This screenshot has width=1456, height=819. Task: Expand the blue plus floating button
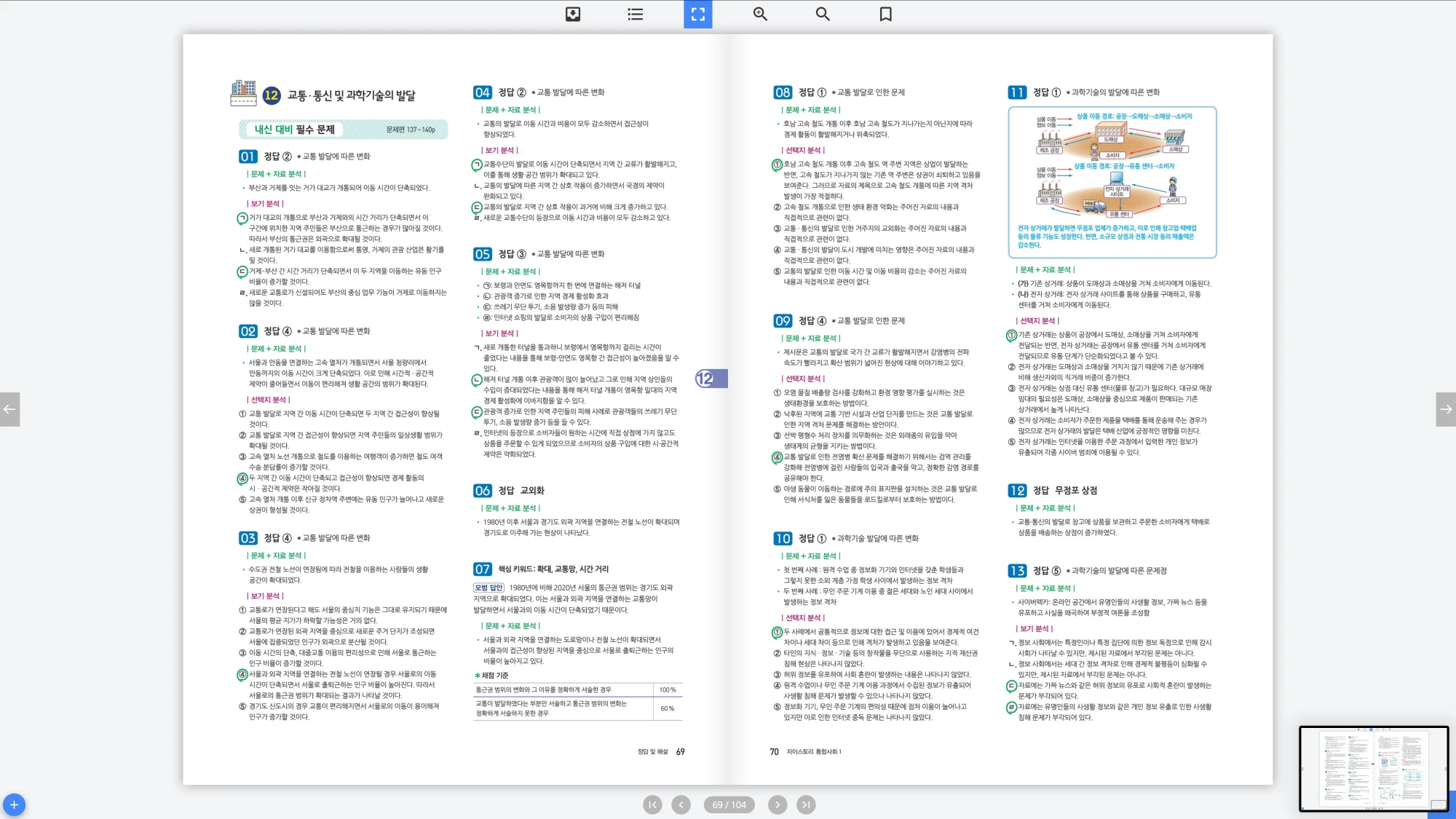click(x=14, y=804)
